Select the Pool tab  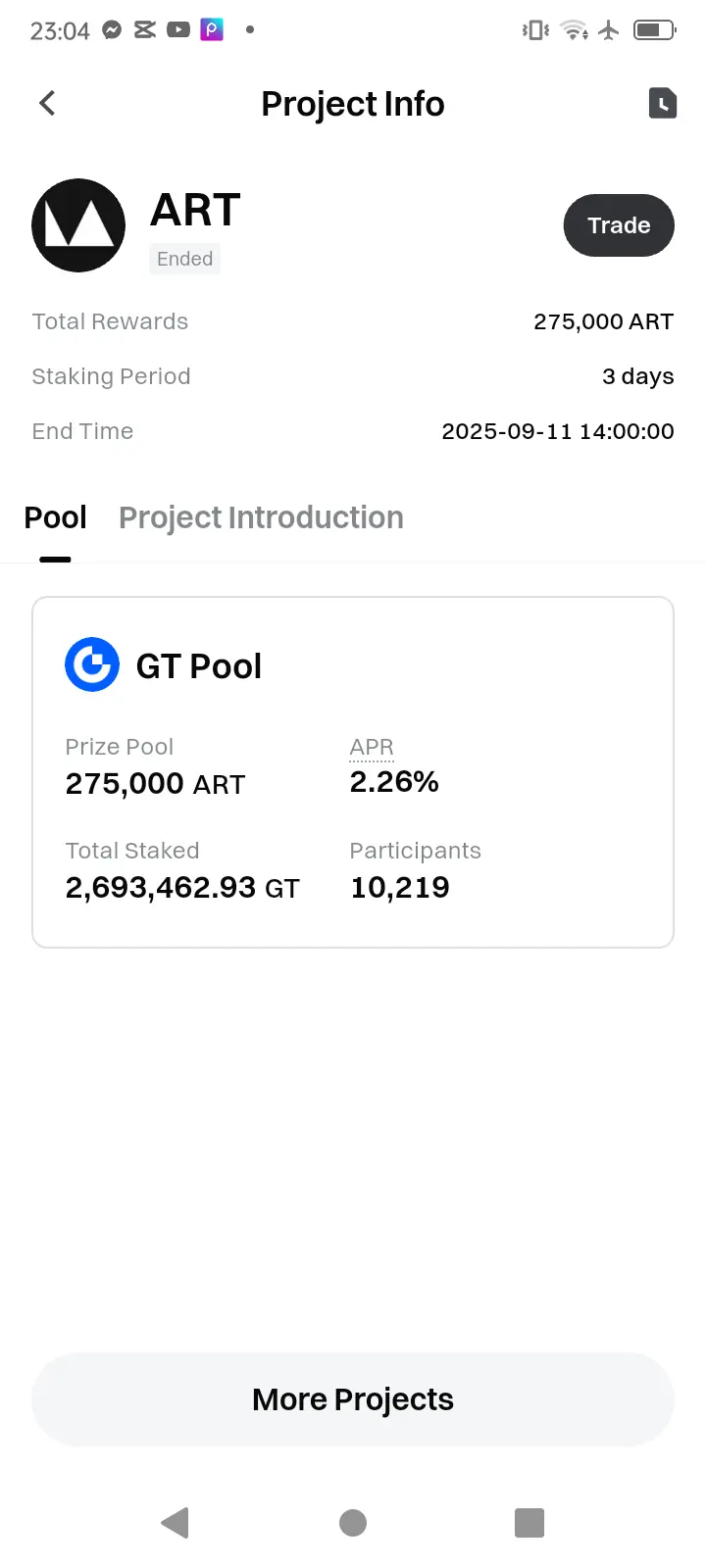(x=55, y=517)
